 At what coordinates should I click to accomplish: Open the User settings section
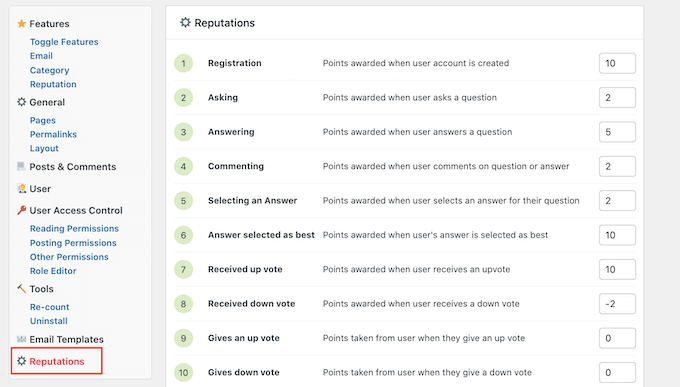click(x=40, y=189)
